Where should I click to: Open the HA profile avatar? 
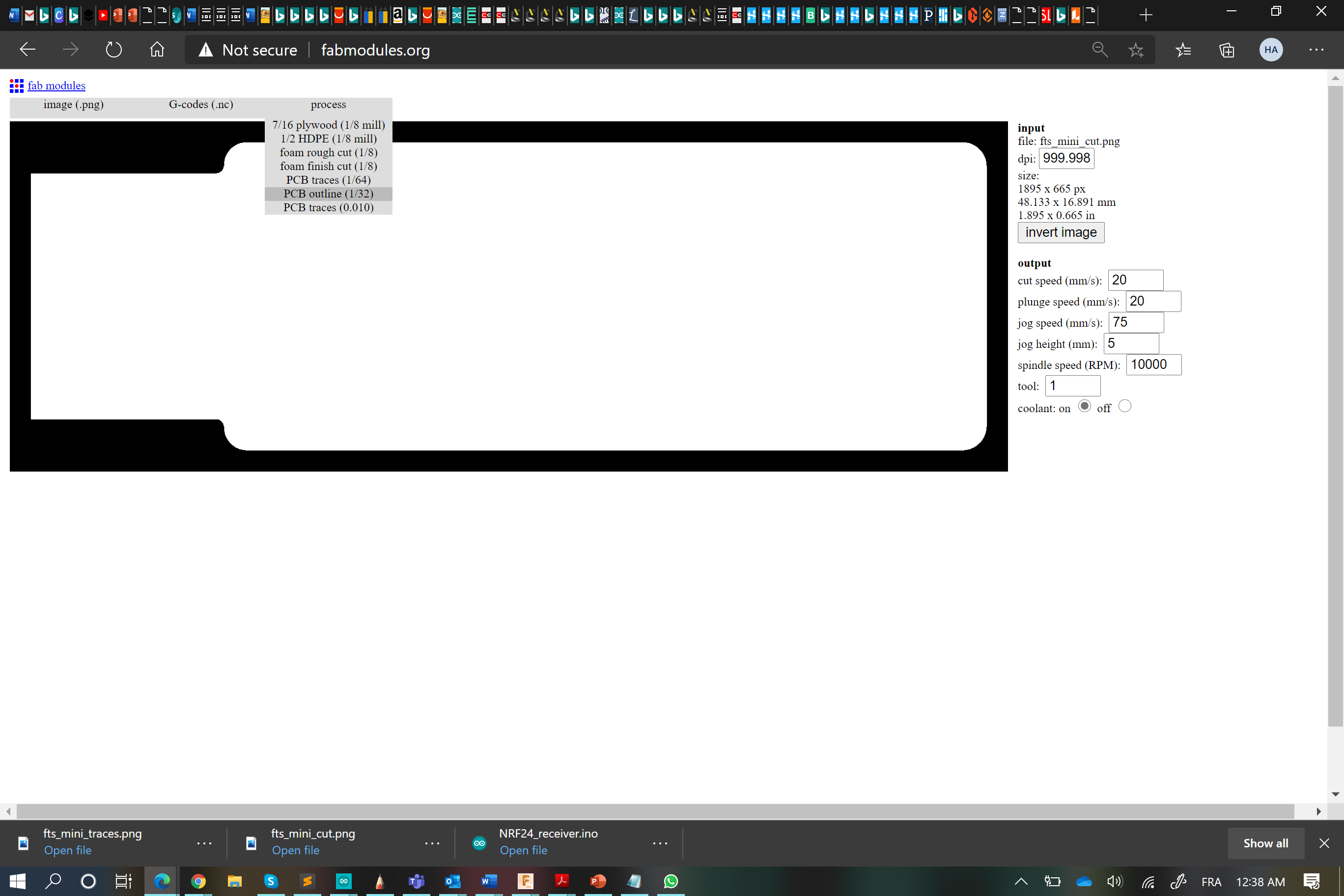click(1270, 50)
